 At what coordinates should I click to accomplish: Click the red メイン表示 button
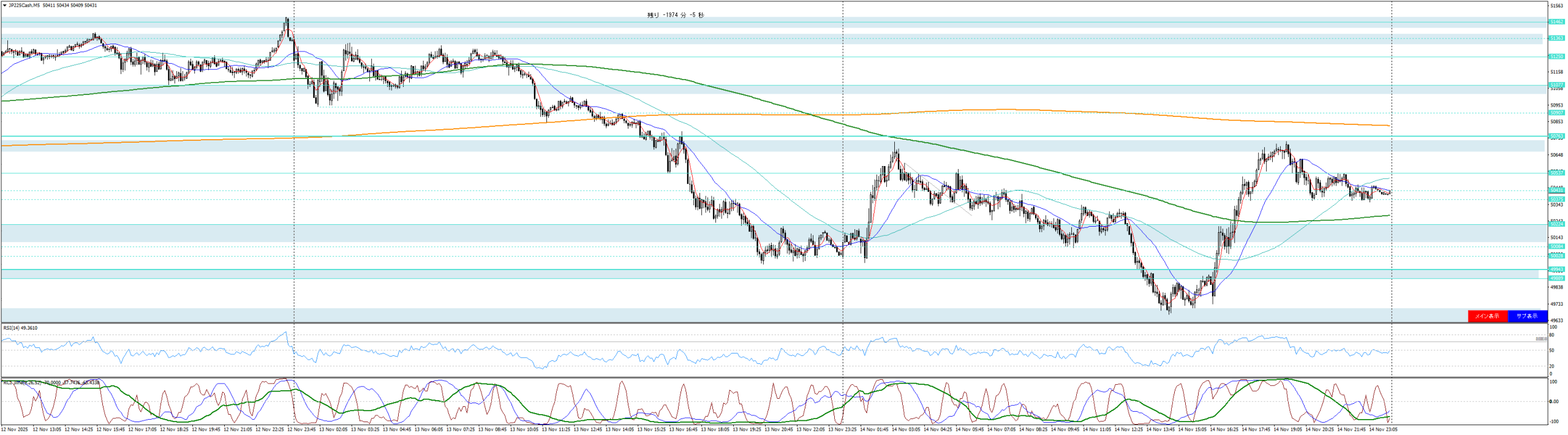click(1487, 316)
